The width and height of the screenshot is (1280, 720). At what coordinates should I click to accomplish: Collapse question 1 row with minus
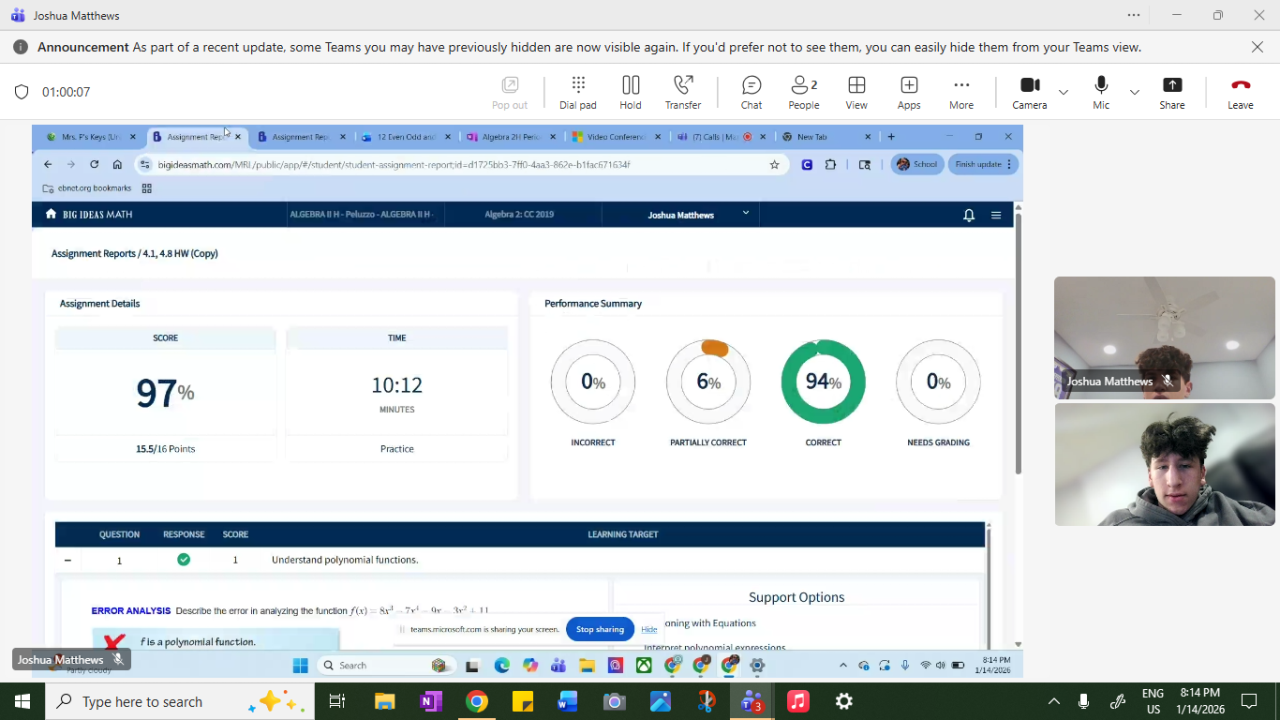(x=67, y=561)
